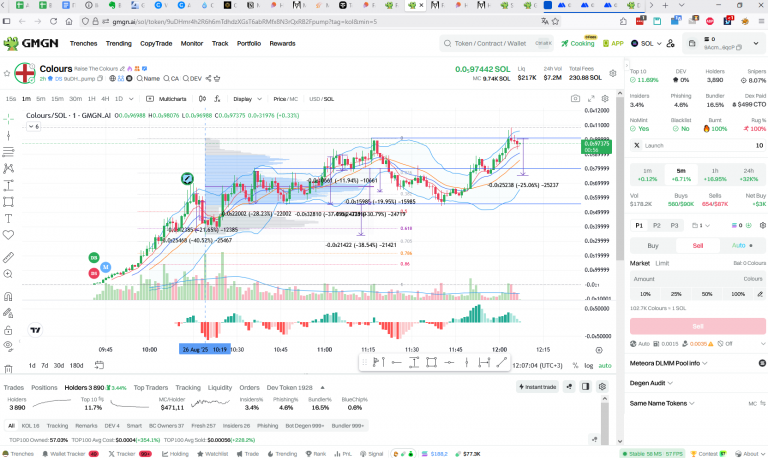Open the token website globe icon
Viewport: 768px width, 458px height.
point(113,78)
